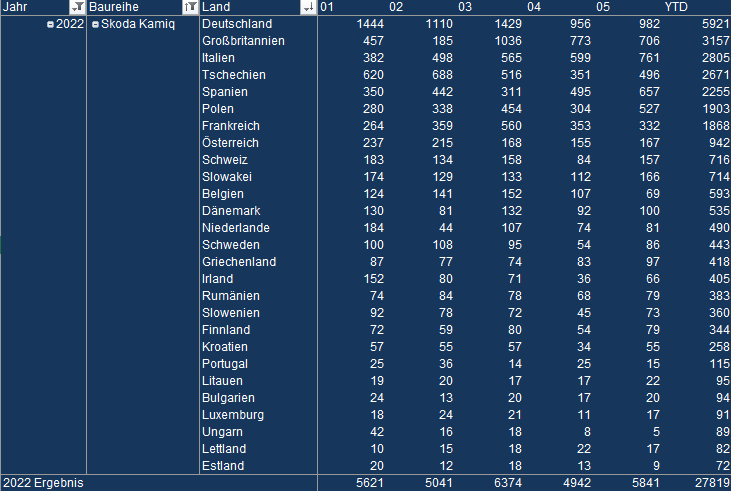The image size is (731, 491).
Task: Click the Kroatien row label
Action: 225,347
